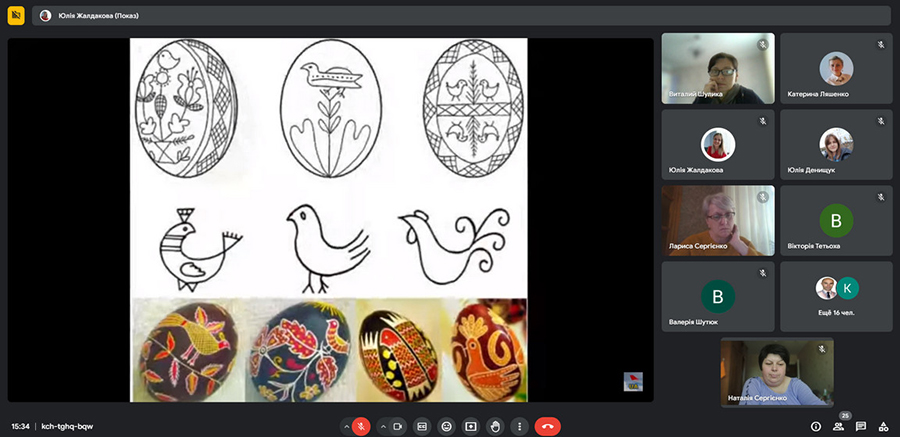Click muted mic icon on Юлія Жалдакова tile
Screen dimensions: 900x437
763,121
